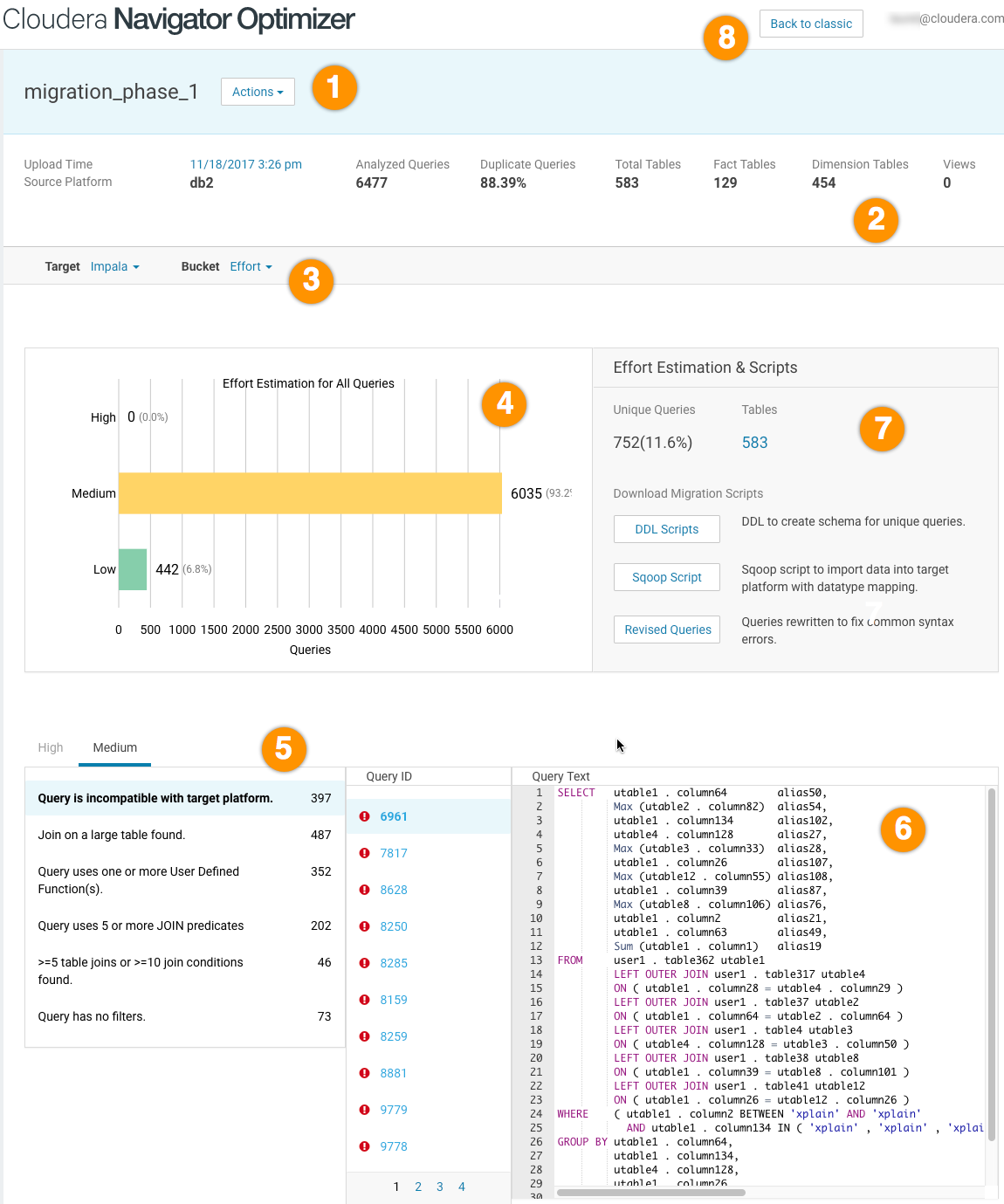Open the upload time 11/18/2017 3:26 pm link

click(246, 164)
